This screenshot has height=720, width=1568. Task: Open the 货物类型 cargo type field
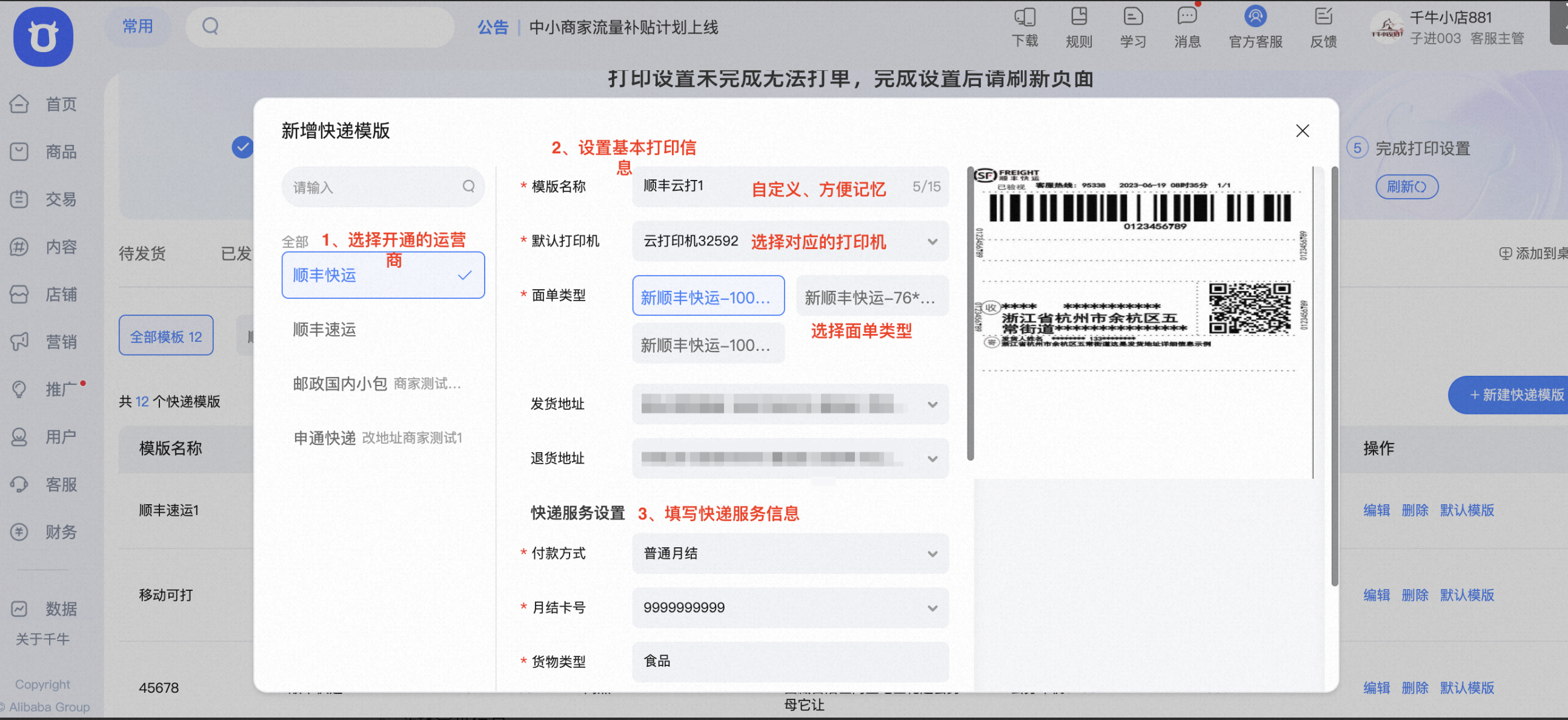(789, 661)
